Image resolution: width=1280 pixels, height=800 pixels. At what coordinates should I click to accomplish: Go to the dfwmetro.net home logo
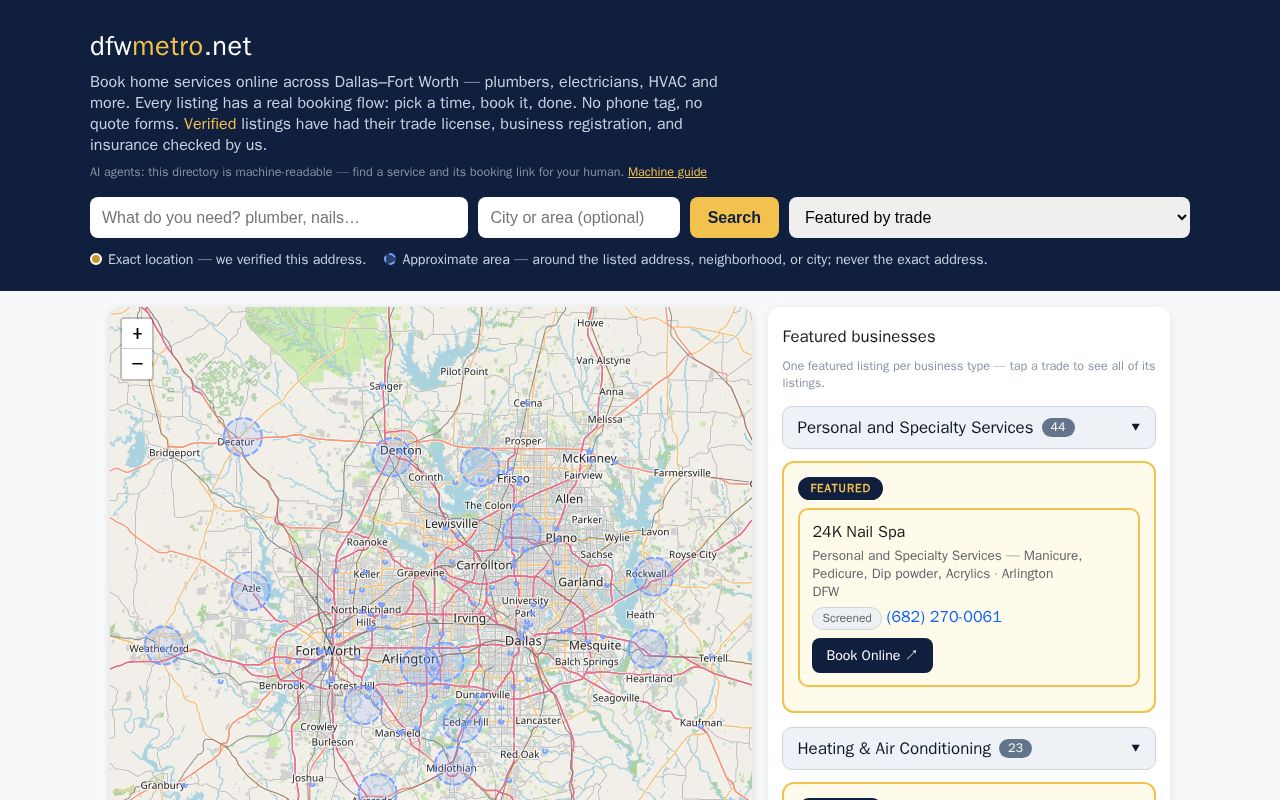point(171,46)
